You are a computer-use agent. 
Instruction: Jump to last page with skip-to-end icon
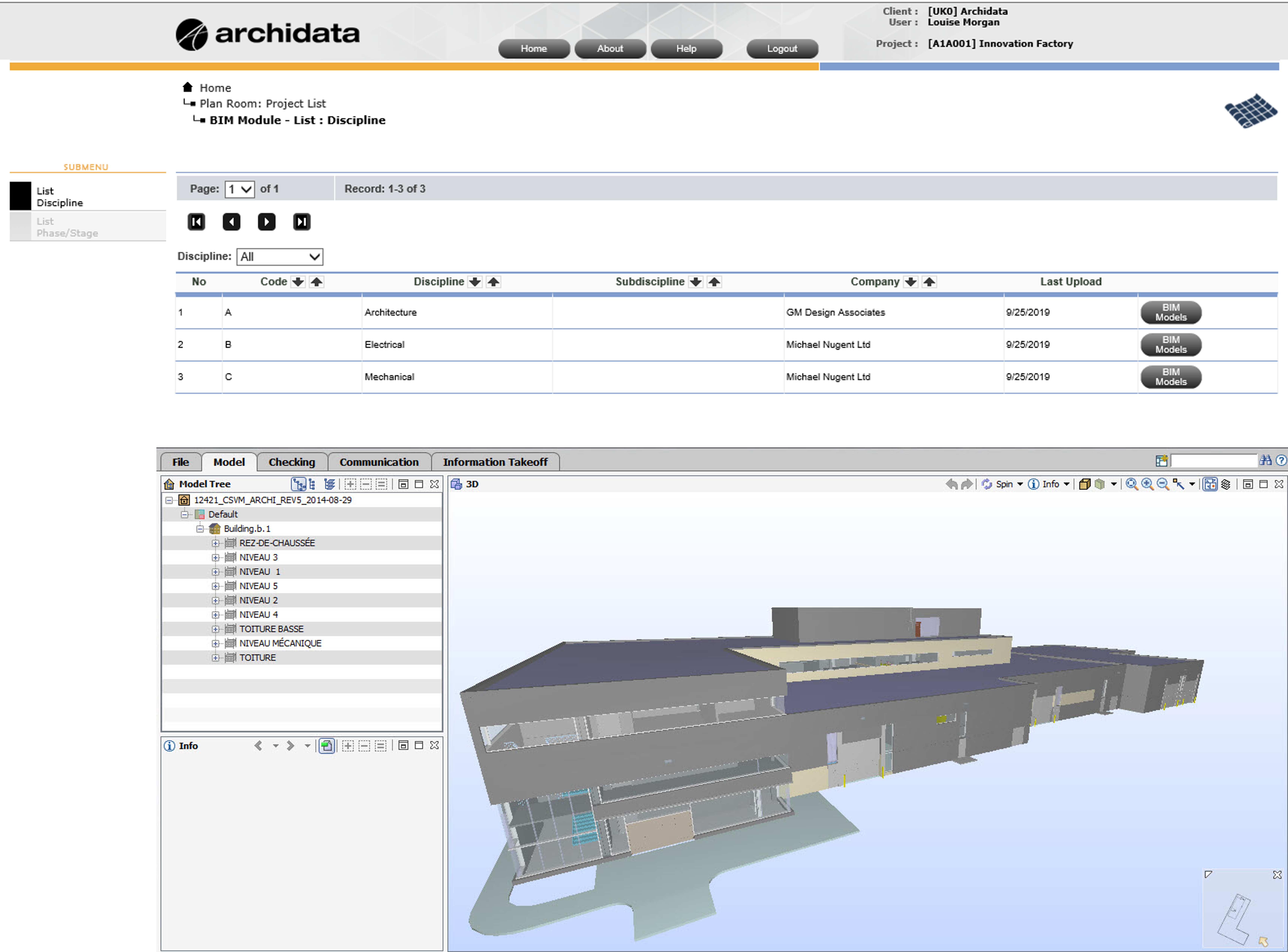pyautogui.click(x=302, y=222)
